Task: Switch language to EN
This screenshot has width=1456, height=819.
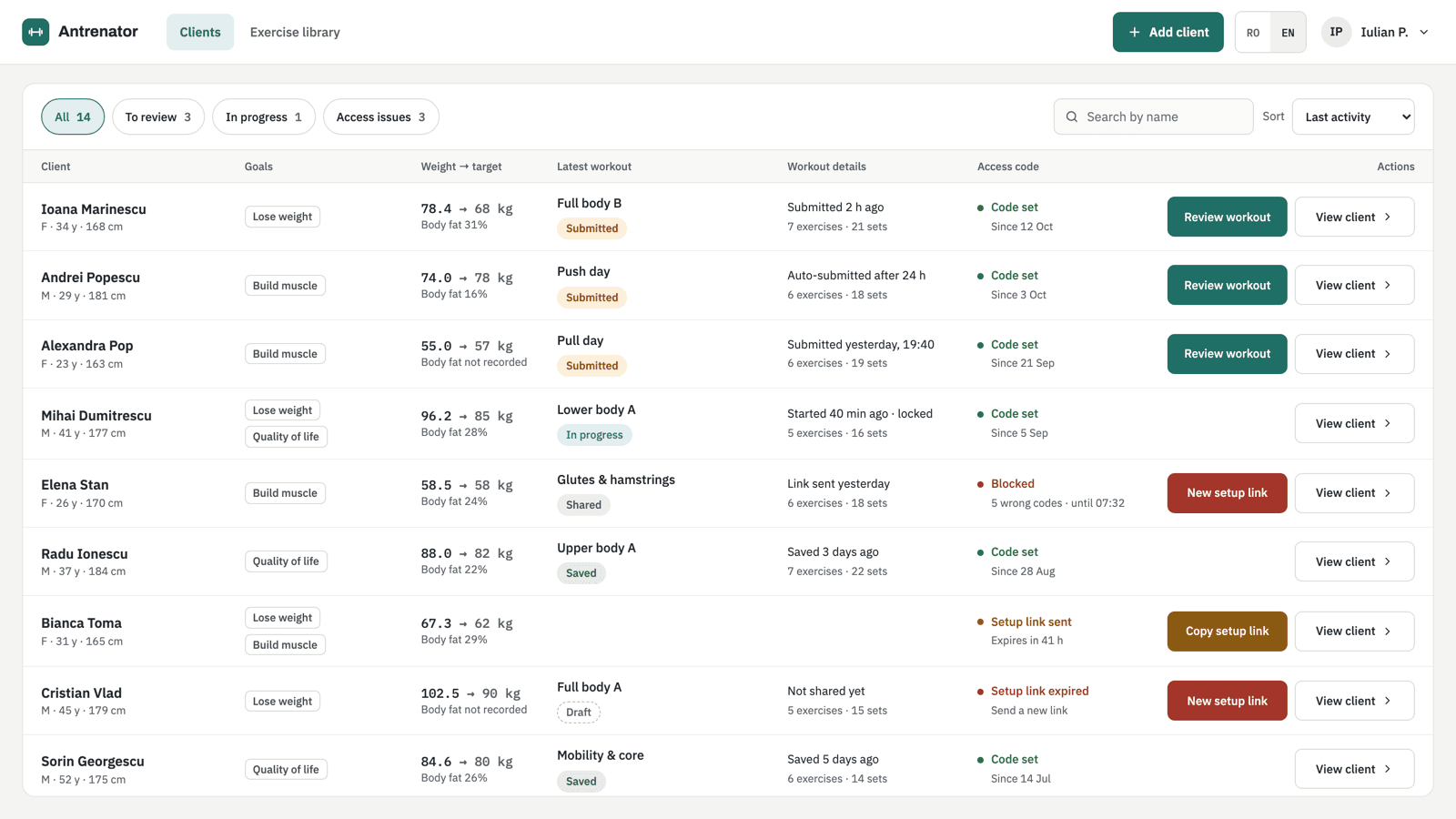Action: pyautogui.click(x=1288, y=32)
